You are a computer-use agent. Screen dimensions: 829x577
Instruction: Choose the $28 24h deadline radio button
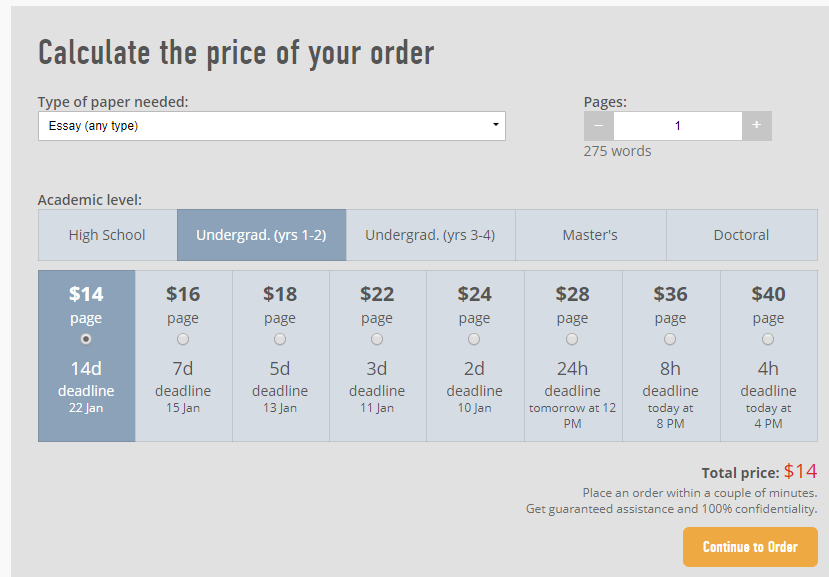572,339
